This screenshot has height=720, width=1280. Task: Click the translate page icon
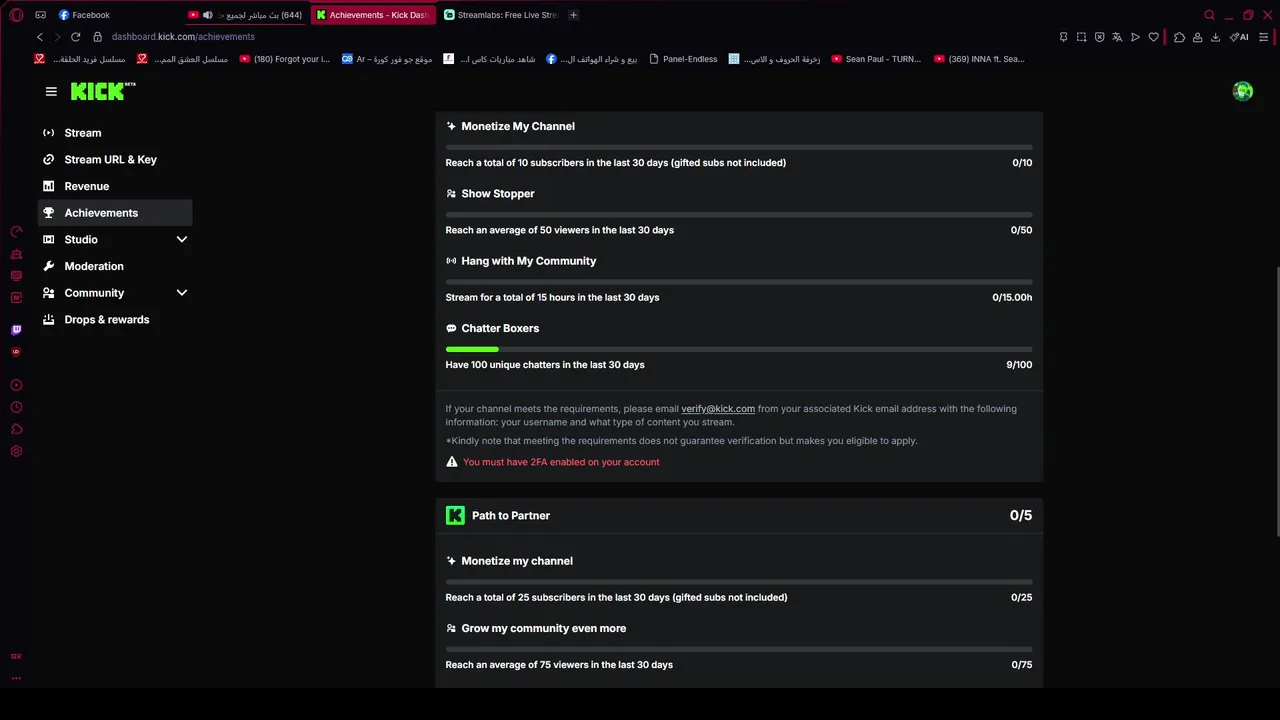tap(1117, 37)
